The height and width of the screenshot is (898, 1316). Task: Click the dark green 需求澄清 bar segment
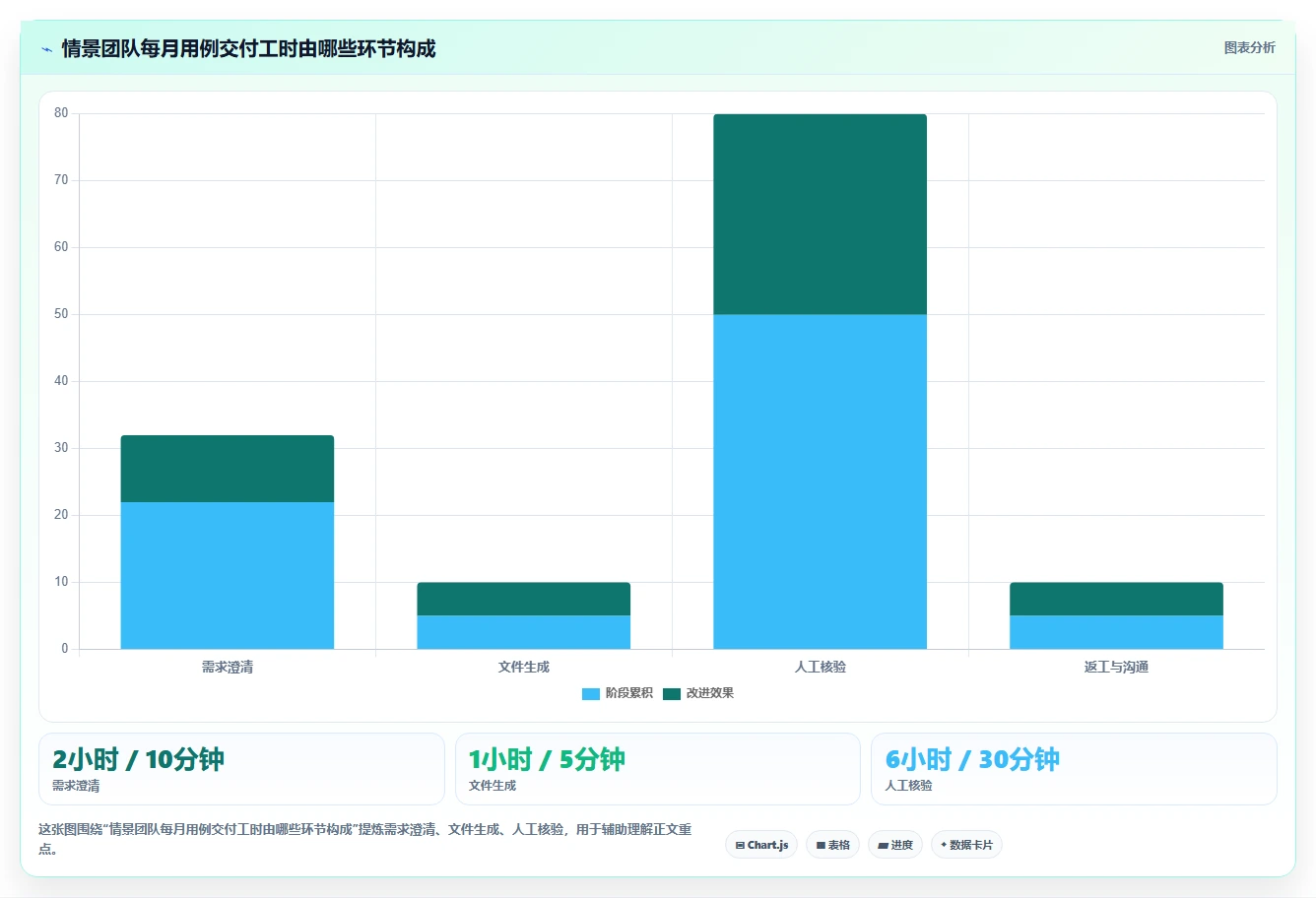click(x=228, y=469)
